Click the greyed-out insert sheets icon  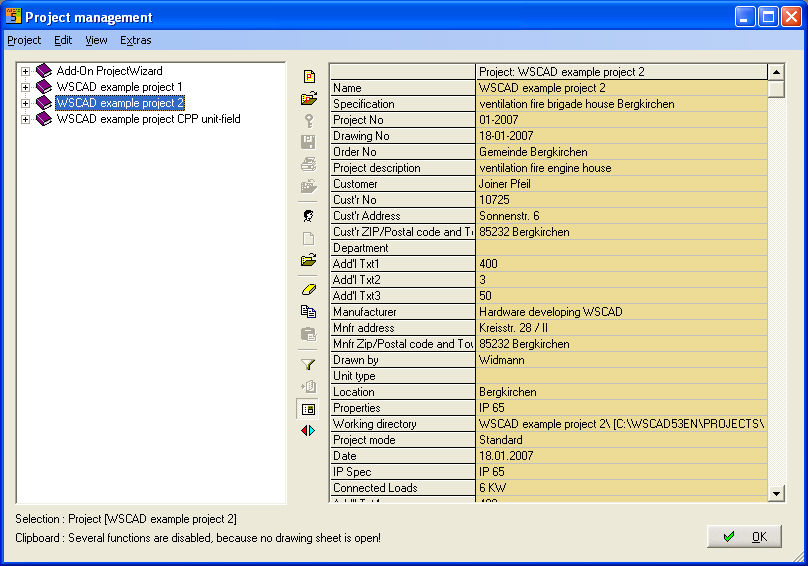point(309,386)
